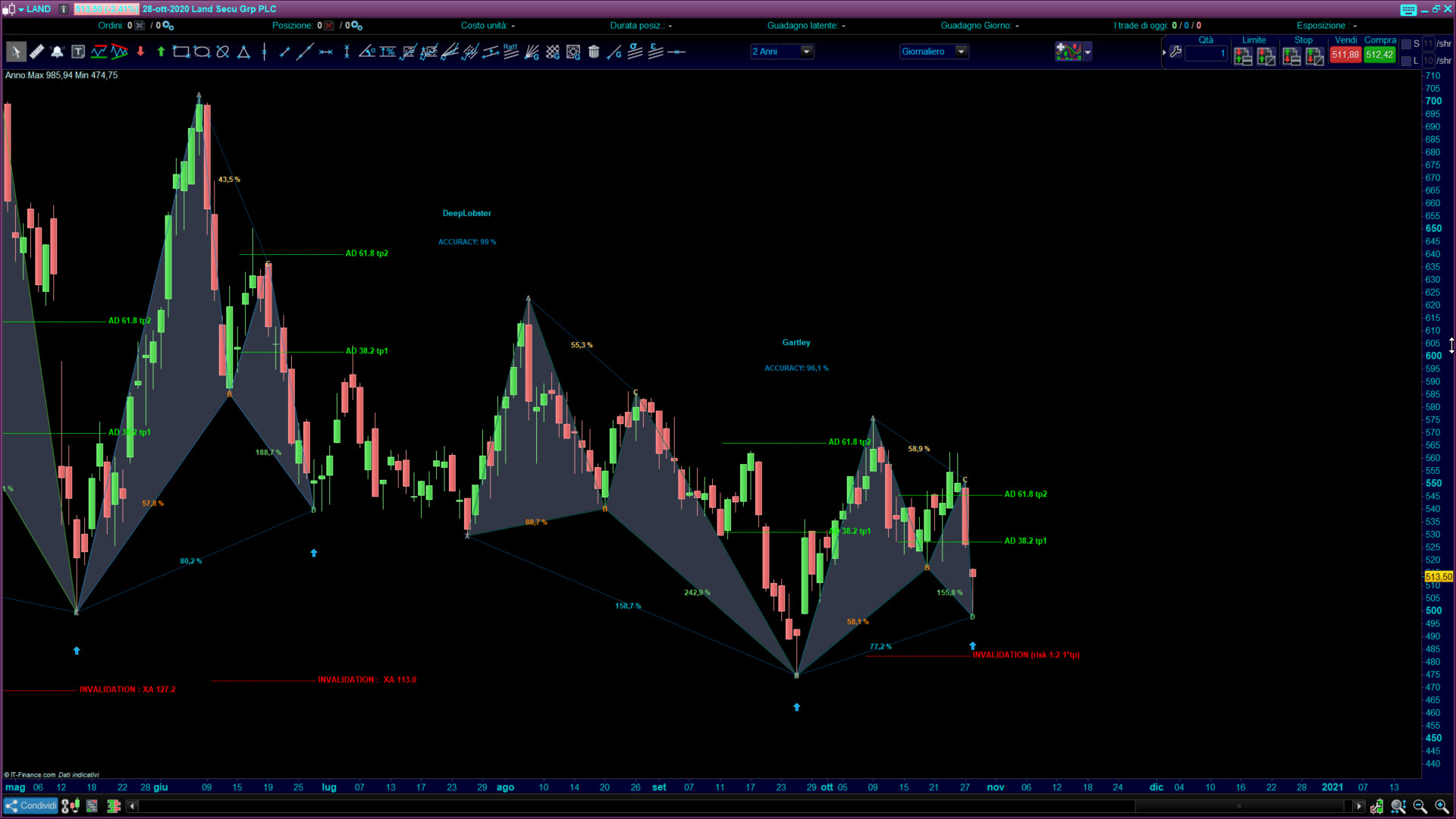Viewport: 1456px width, 819px height.
Task: Click the trash bin delete icon
Action: click(x=594, y=52)
